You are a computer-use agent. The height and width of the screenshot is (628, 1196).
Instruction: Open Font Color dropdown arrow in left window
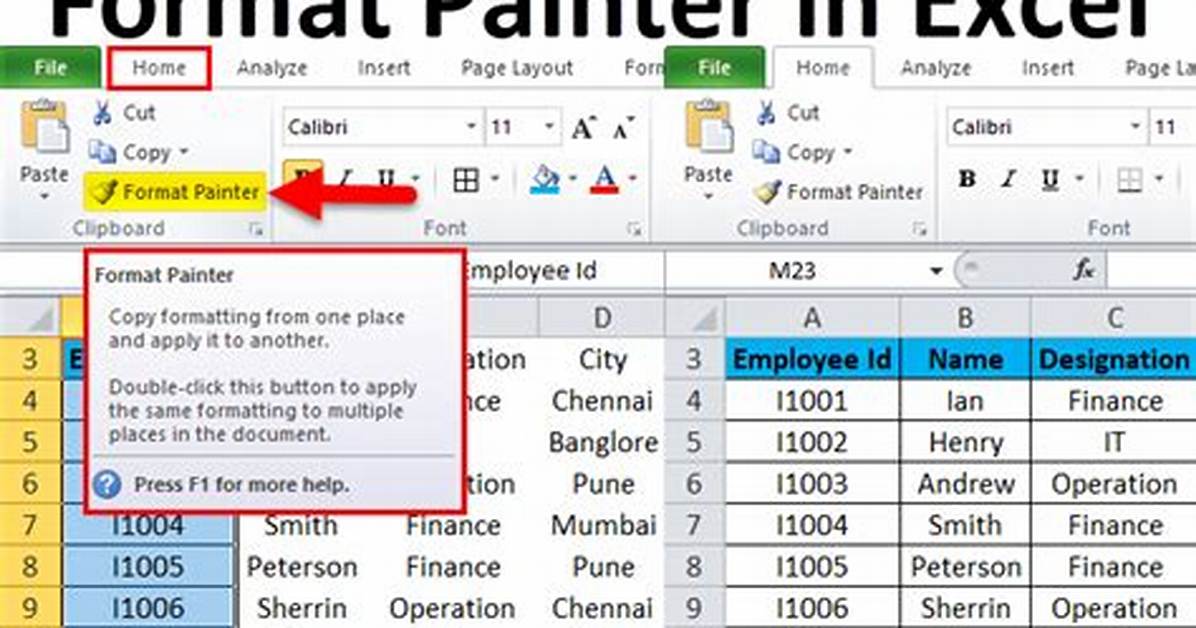click(632, 180)
